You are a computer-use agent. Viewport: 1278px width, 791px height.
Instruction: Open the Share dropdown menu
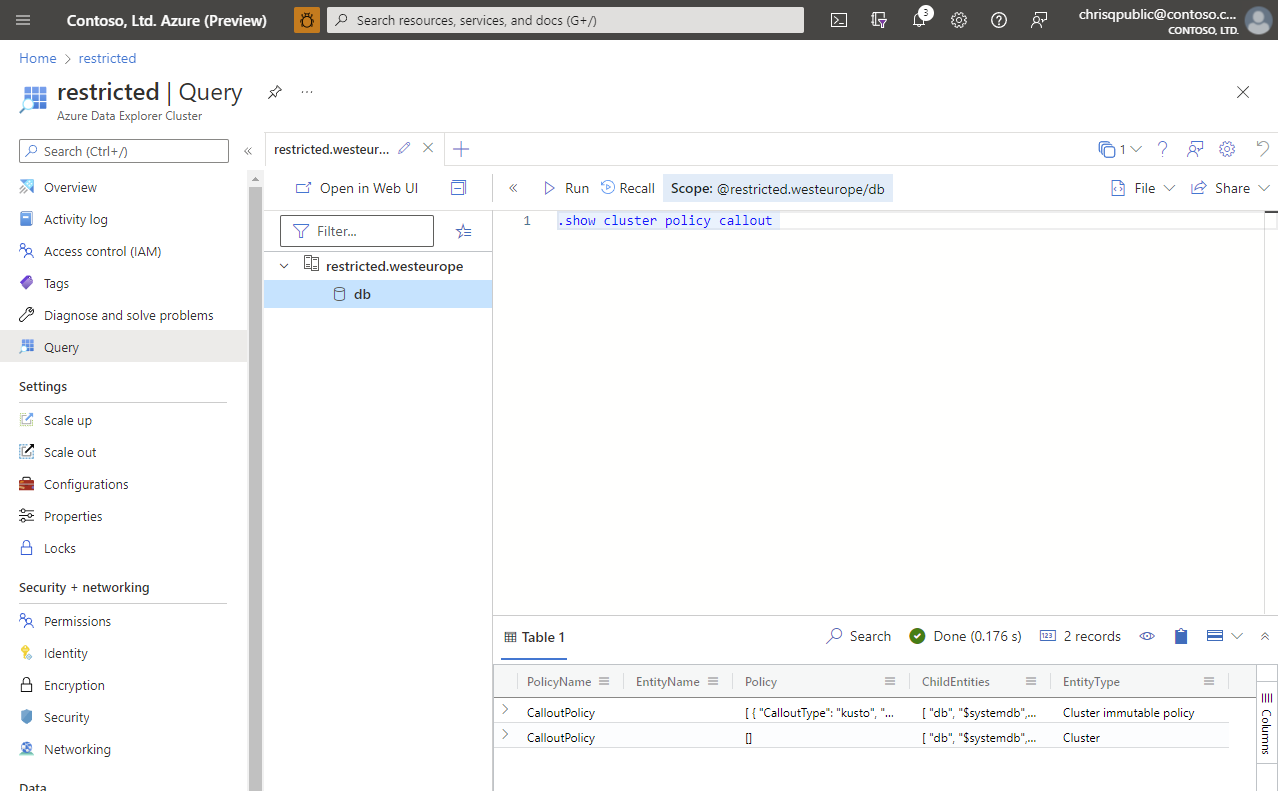click(x=1230, y=188)
